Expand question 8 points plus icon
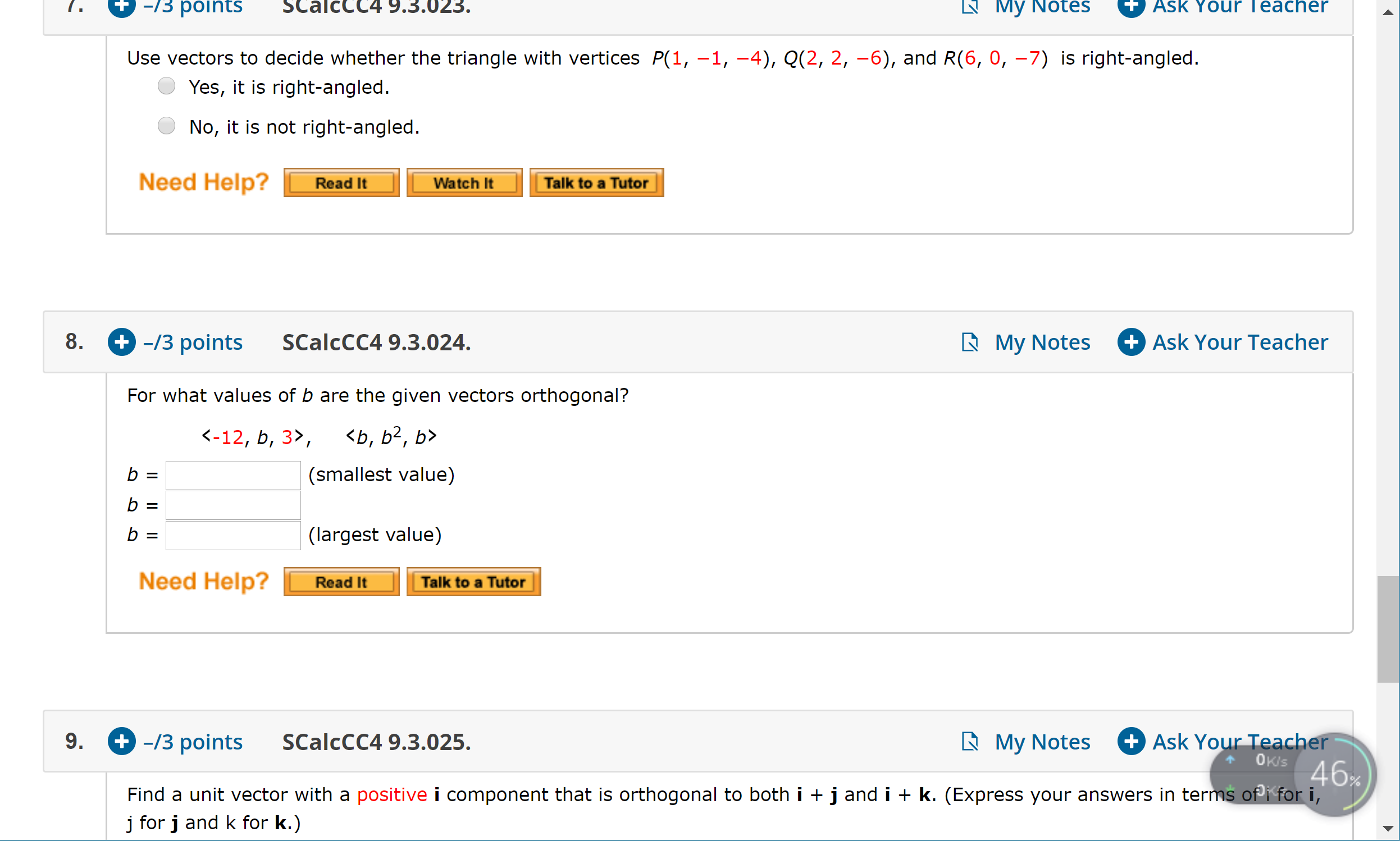Viewport: 1400px width, 841px height. (x=122, y=342)
